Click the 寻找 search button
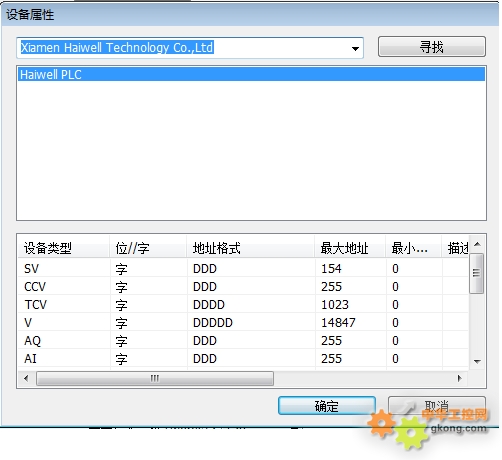This screenshot has width=502, height=460. (432, 47)
